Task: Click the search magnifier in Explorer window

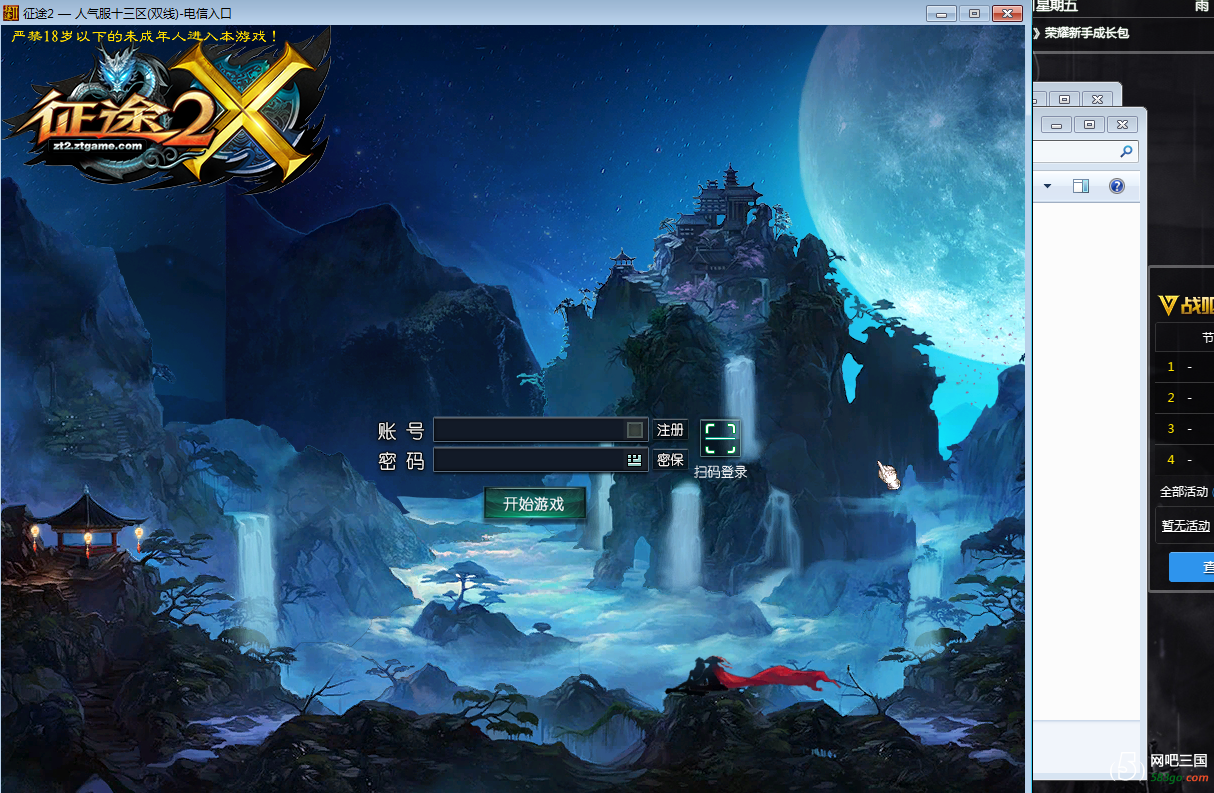Action: pos(1126,152)
